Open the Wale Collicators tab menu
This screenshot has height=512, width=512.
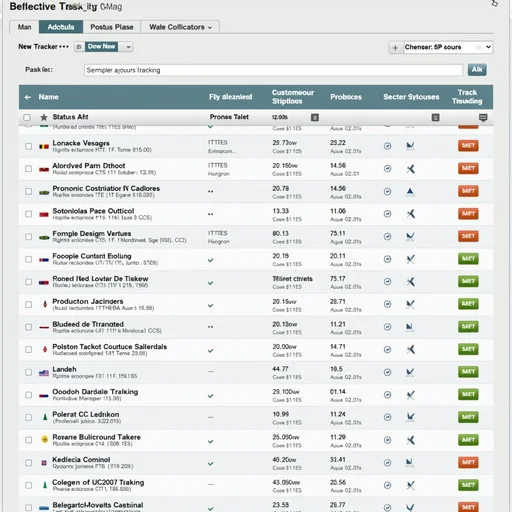click(180, 27)
